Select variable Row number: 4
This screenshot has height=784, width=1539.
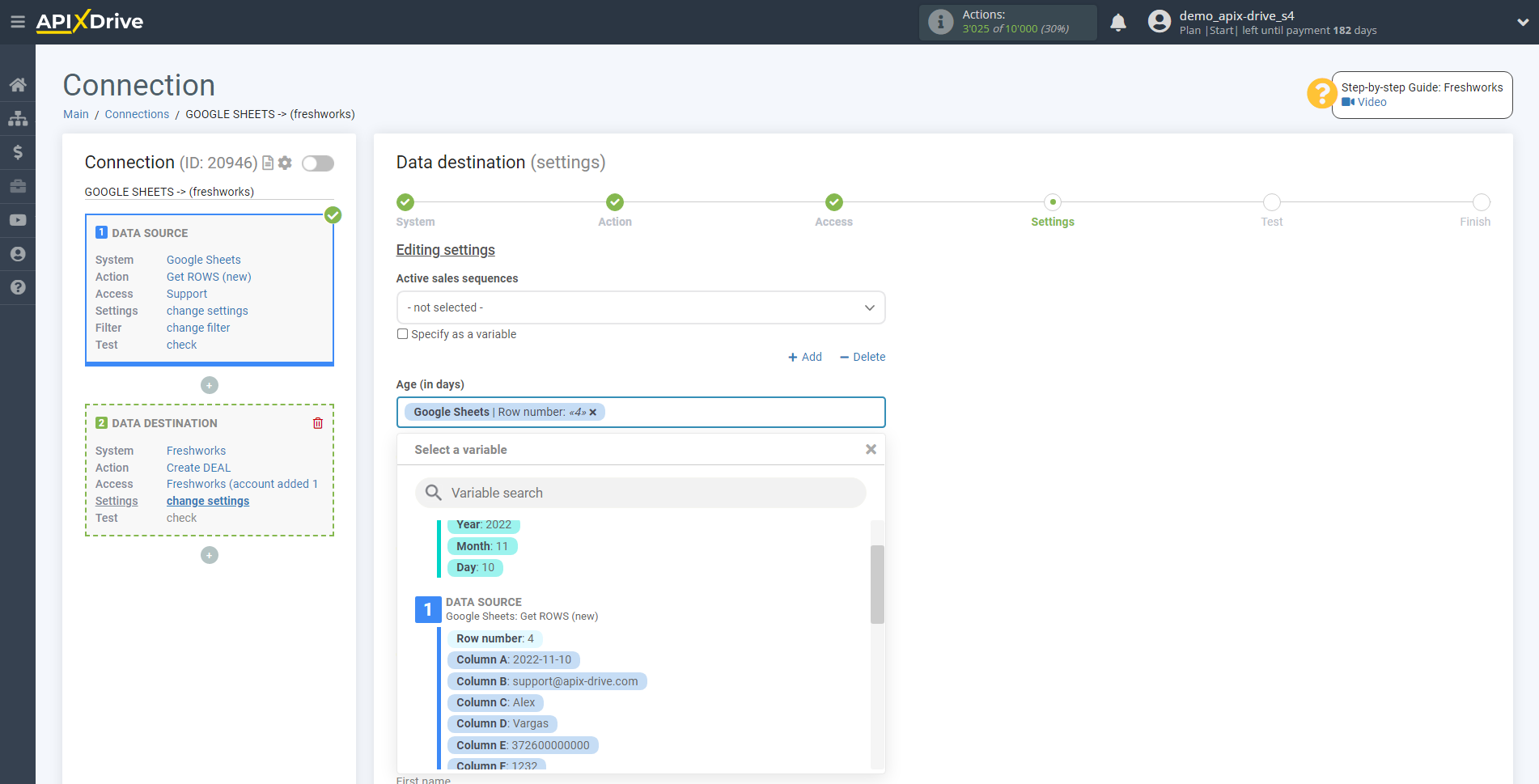pos(495,638)
